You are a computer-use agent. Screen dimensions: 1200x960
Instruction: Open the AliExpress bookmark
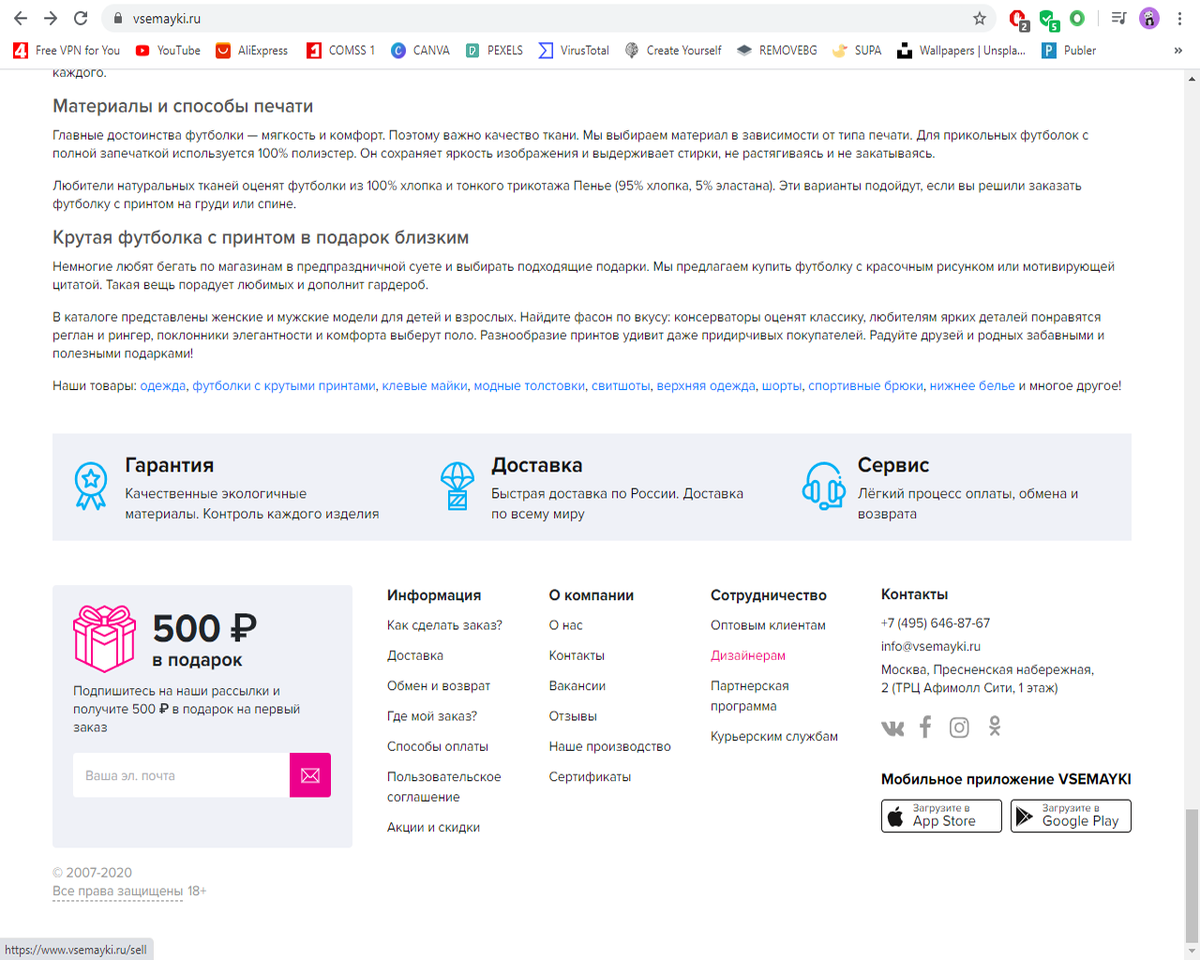tap(251, 50)
